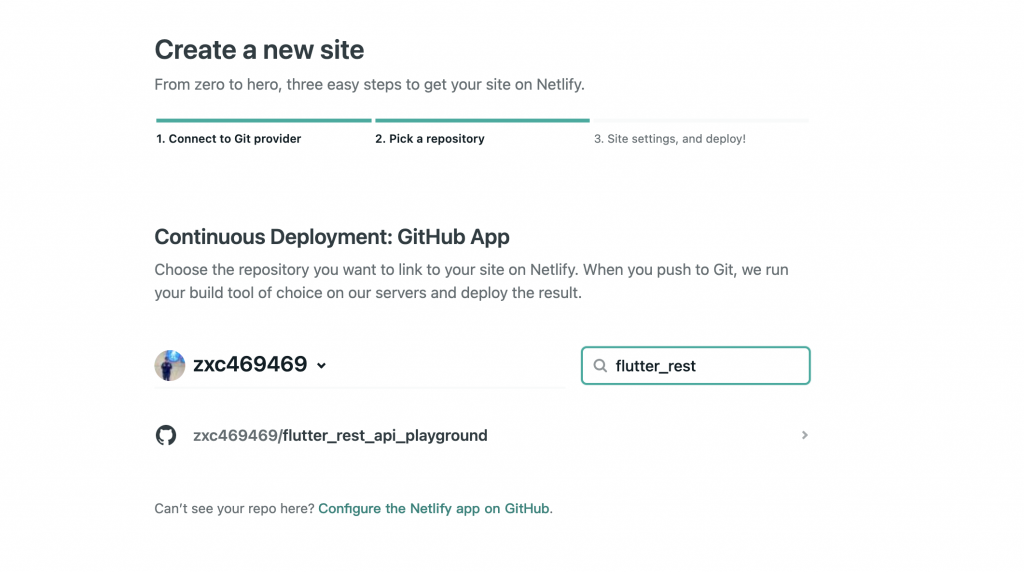Click the right chevron on the repository row
Screen dimensions: 1024x572
click(805, 435)
